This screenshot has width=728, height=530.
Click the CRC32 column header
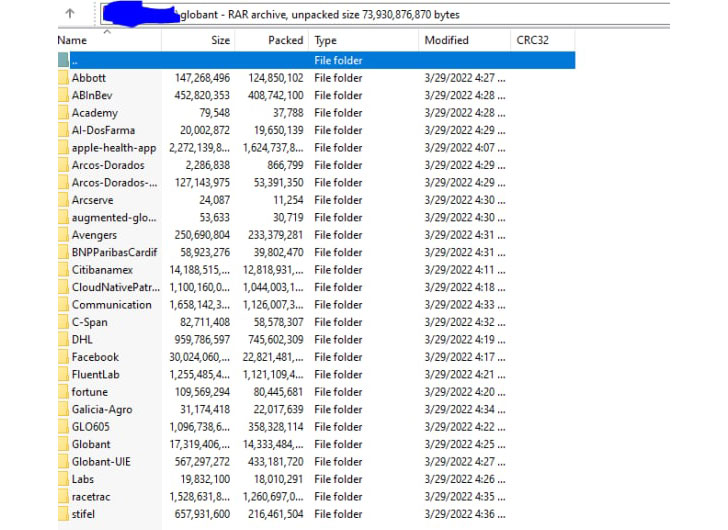pyautogui.click(x=531, y=40)
